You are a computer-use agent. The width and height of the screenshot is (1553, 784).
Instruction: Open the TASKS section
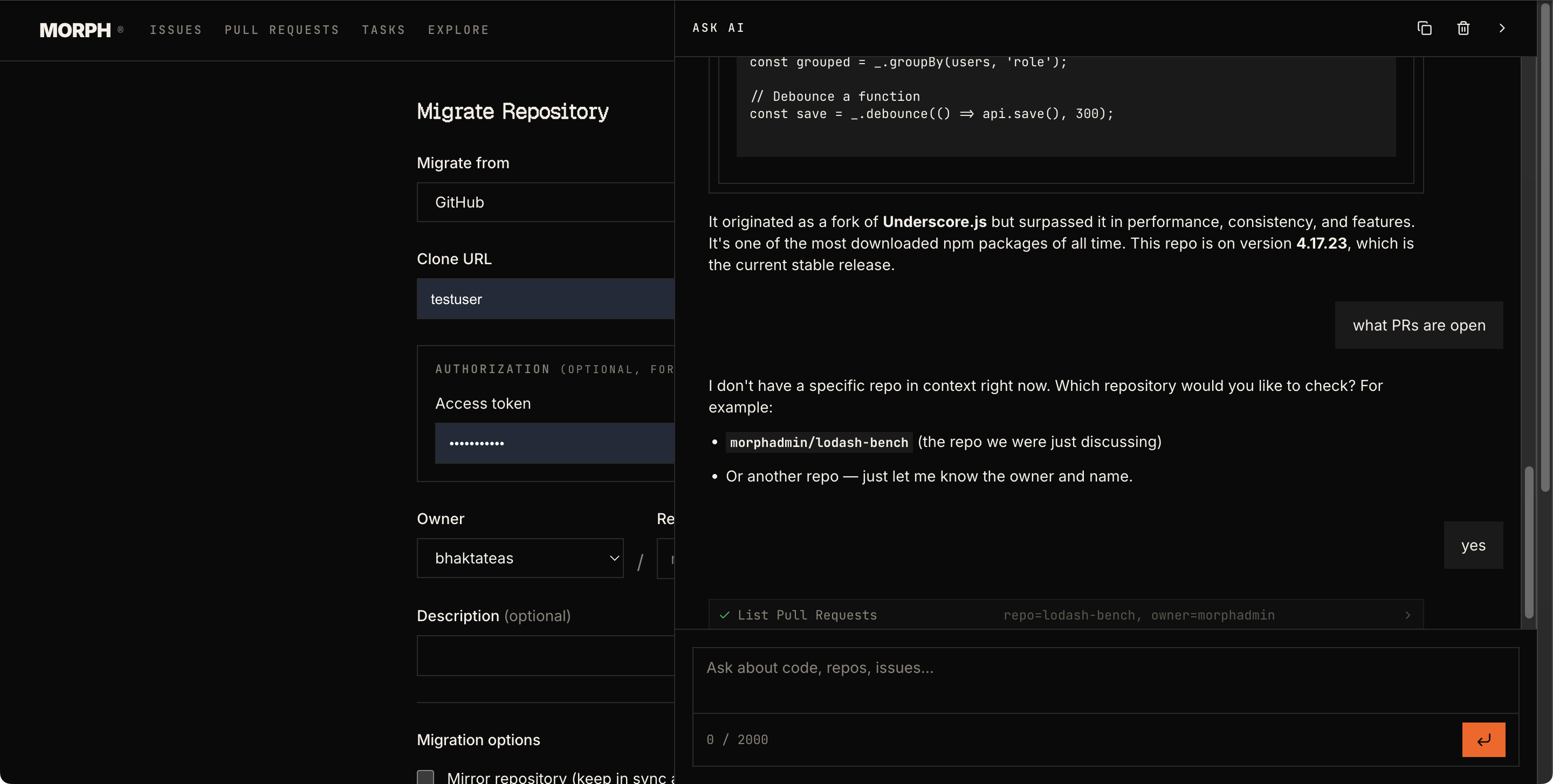click(384, 30)
